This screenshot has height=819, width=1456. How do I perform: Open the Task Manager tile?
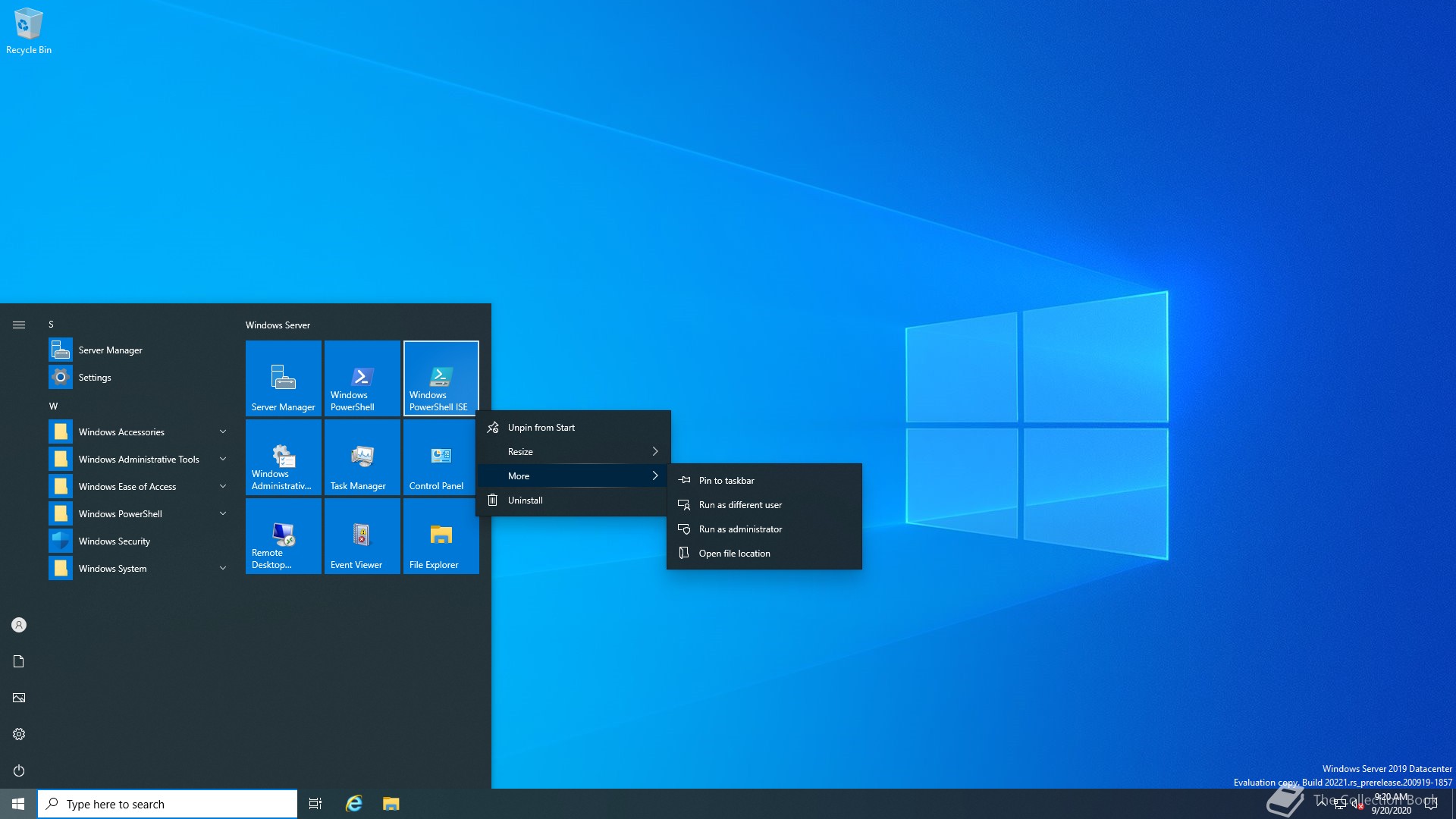click(x=362, y=457)
